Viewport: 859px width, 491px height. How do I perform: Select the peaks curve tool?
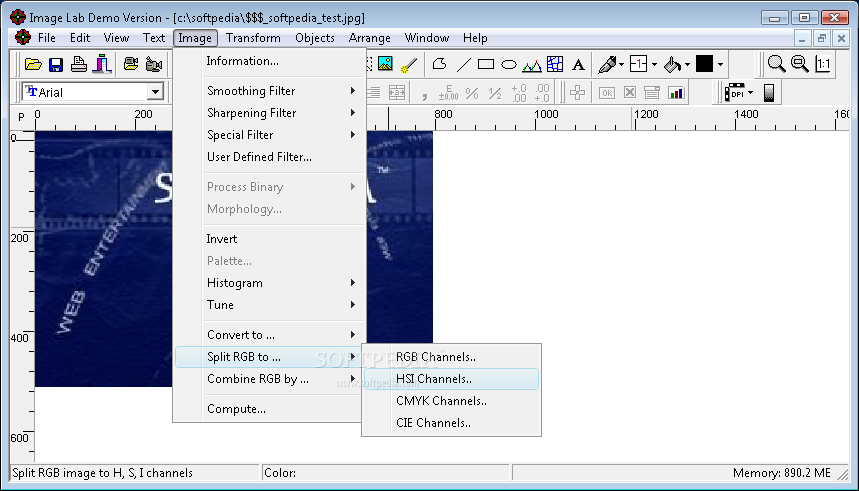[x=532, y=66]
